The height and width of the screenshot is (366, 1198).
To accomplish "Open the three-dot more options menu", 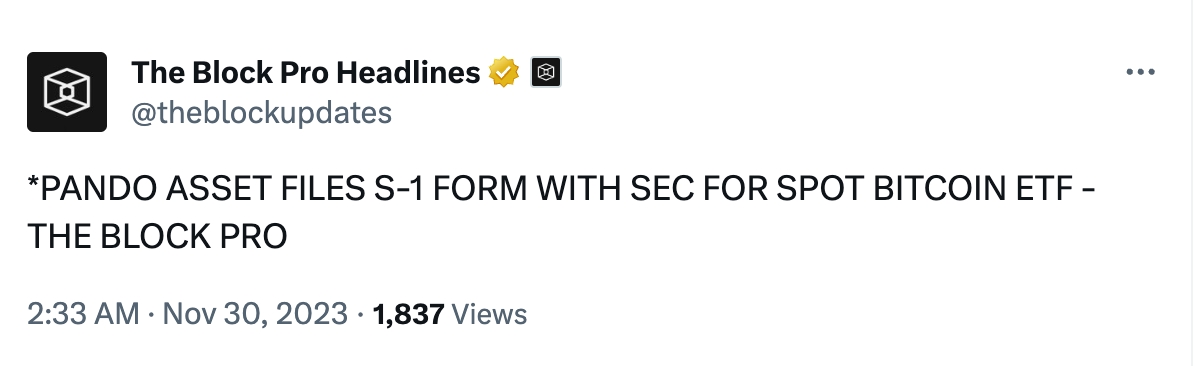I will point(1140,73).
